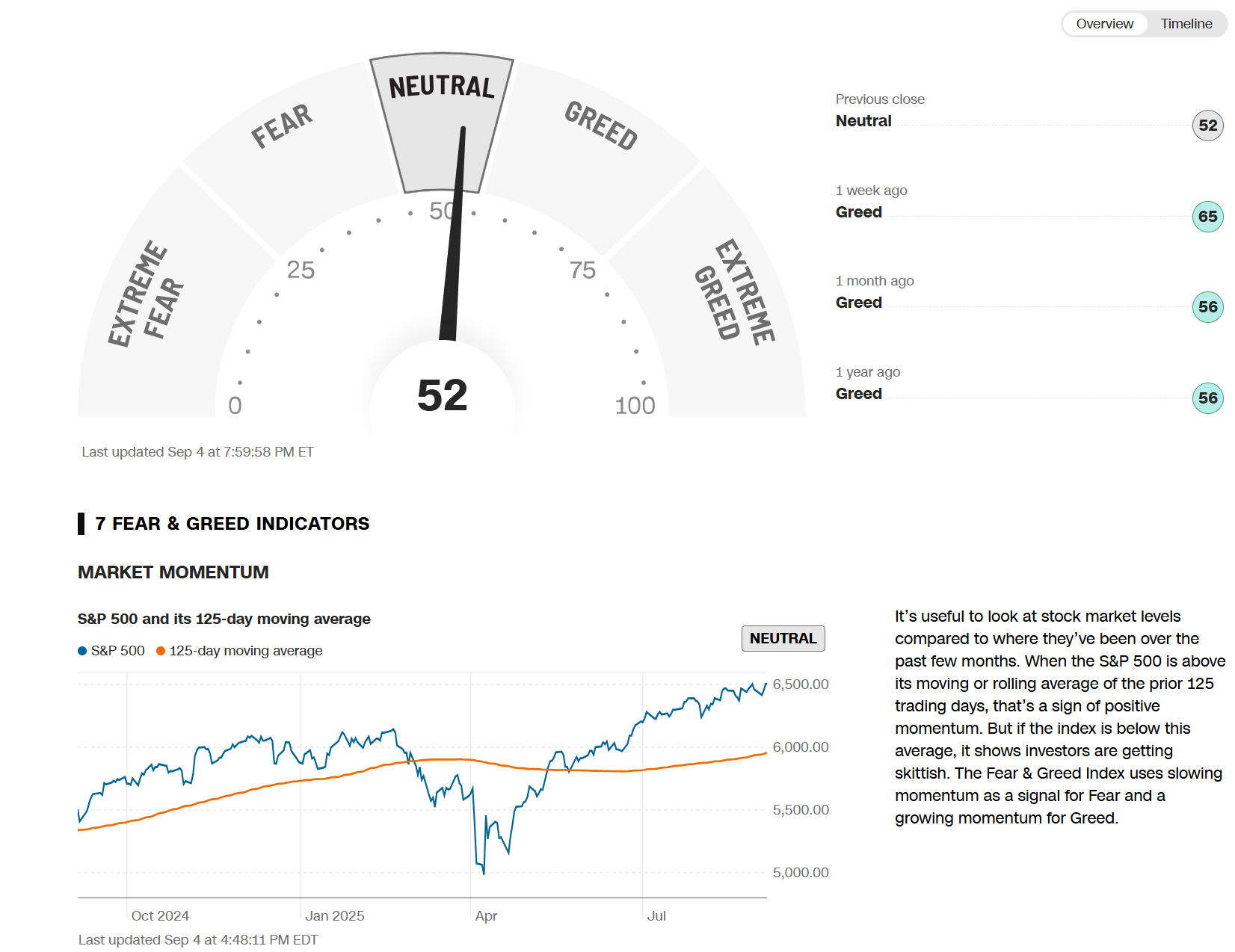The image size is (1235, 952).
Task: Click the blue S&P 500 legend dot
Action: [x=82, y=651]
